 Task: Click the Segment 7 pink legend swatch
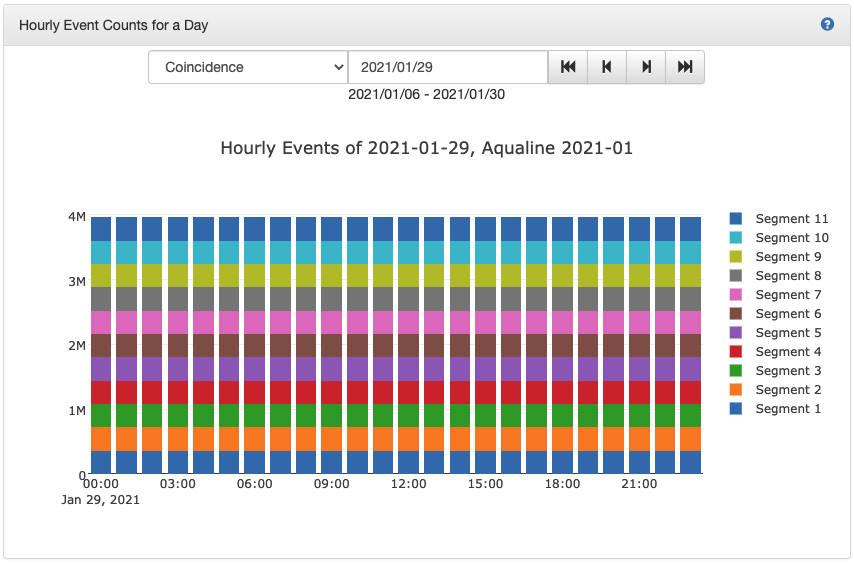click(736, 295)
